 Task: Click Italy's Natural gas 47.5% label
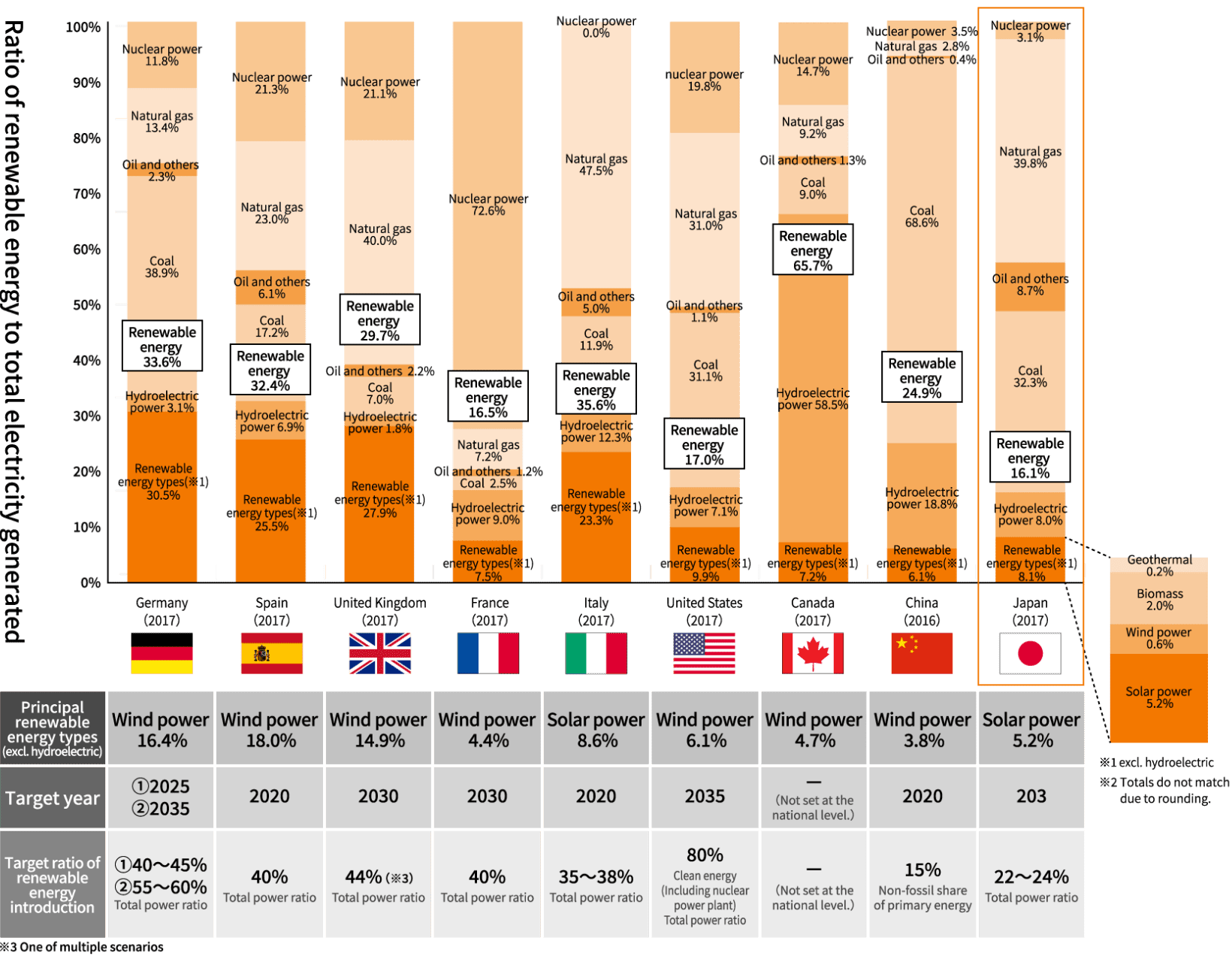(596, 165)
